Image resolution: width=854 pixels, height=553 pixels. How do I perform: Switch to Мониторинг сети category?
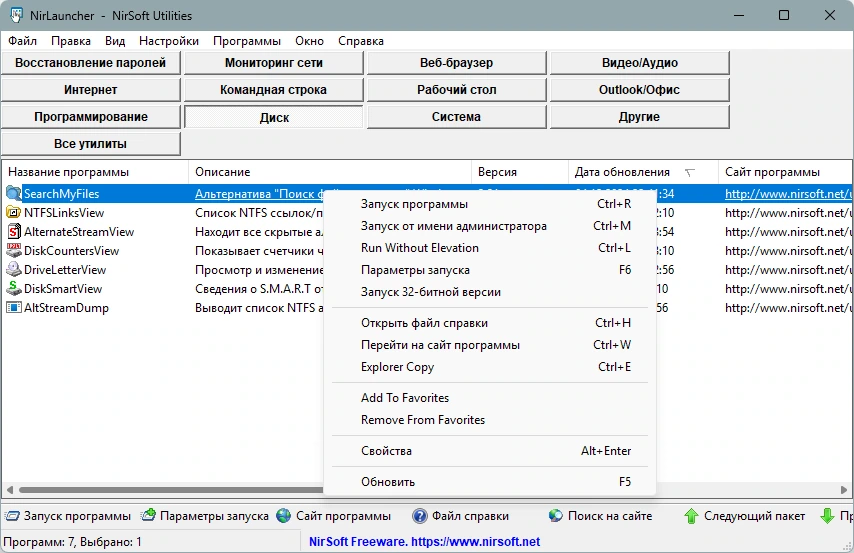(x=273, y=63)
